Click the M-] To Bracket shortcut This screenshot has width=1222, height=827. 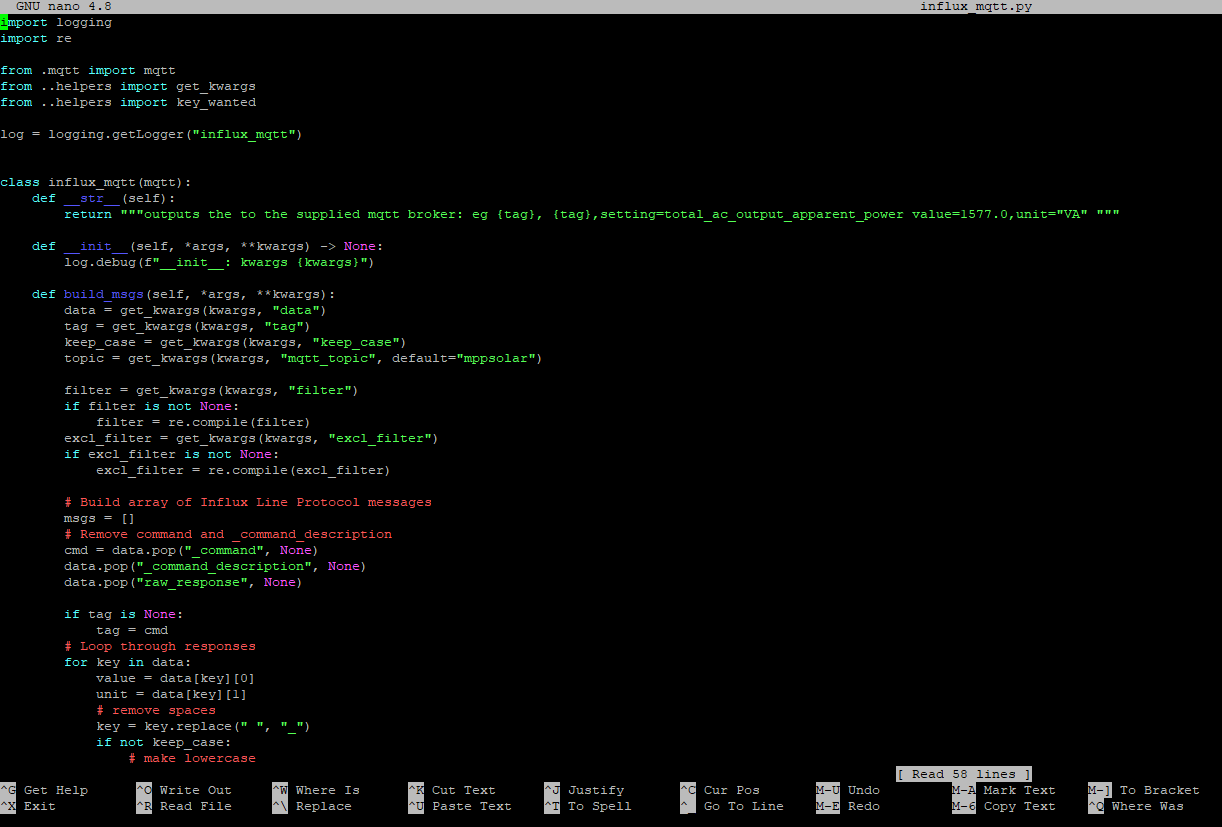tap(1144, 790)
